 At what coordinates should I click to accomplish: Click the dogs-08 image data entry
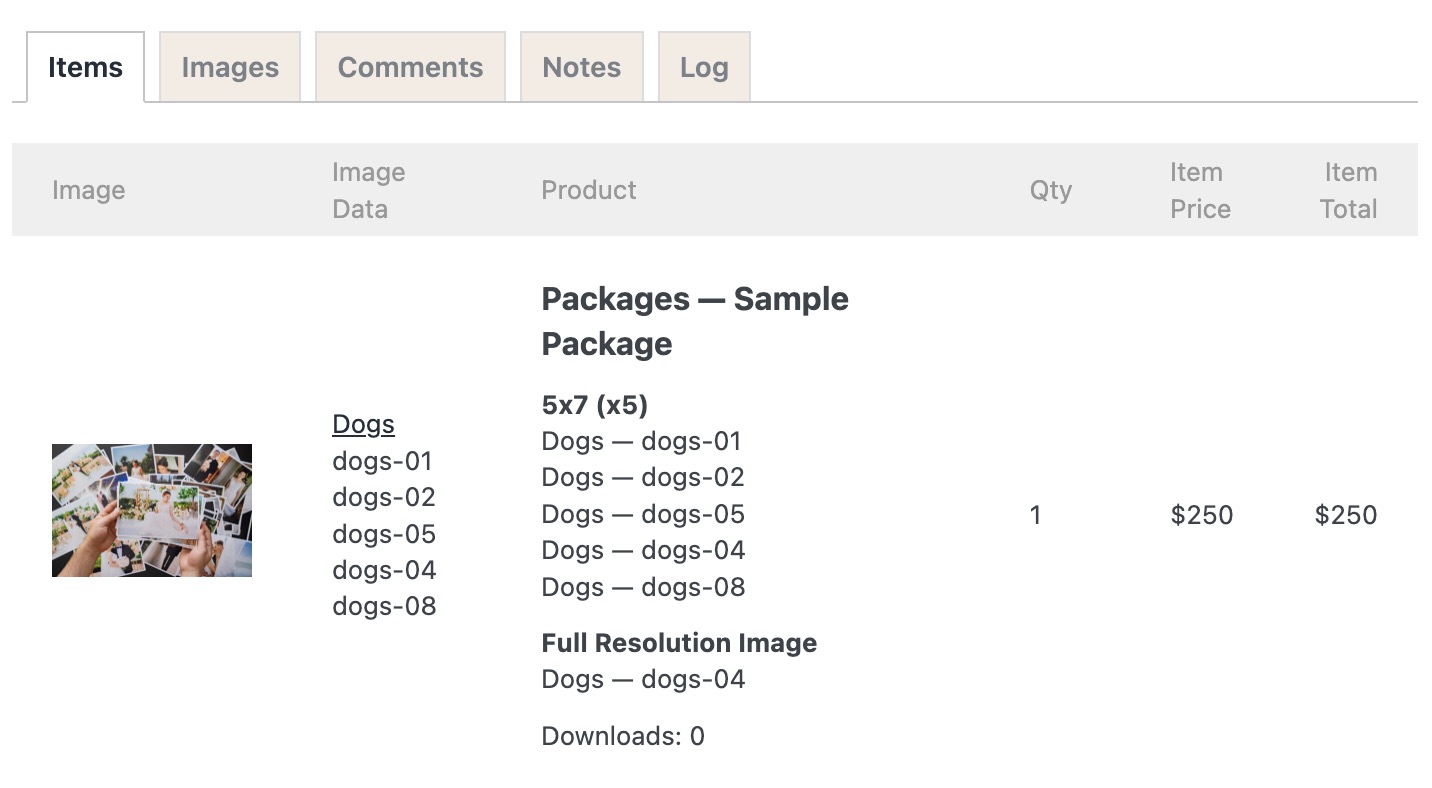[x=383, y=605]
